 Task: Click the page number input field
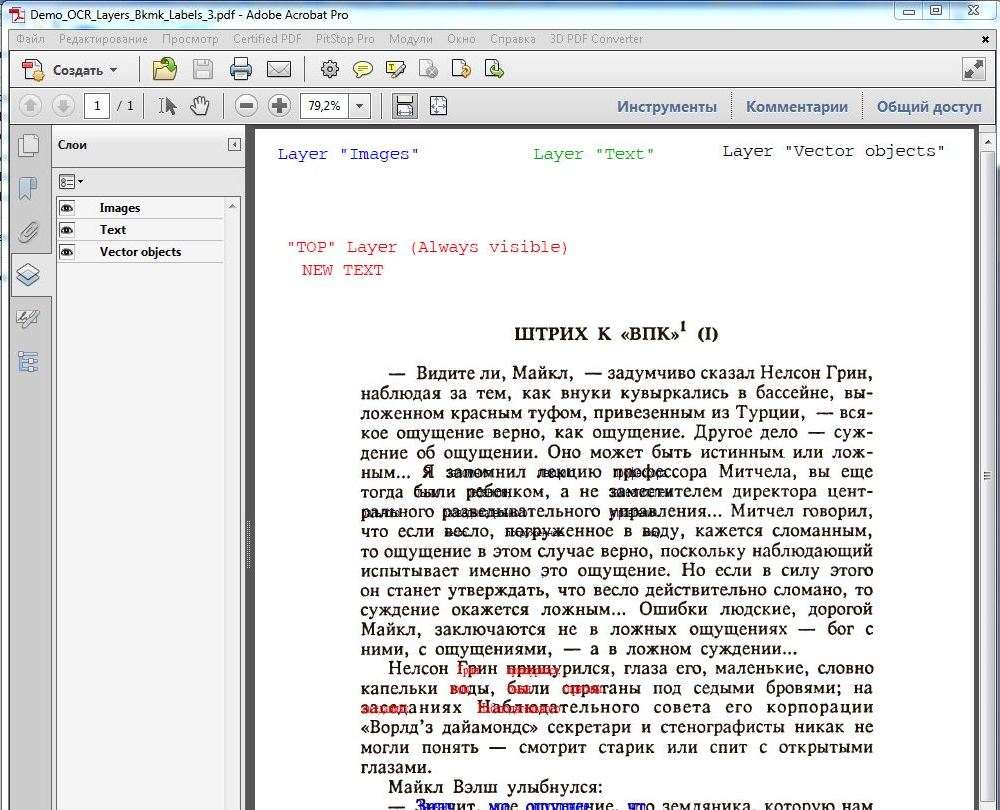coord(97,106)
